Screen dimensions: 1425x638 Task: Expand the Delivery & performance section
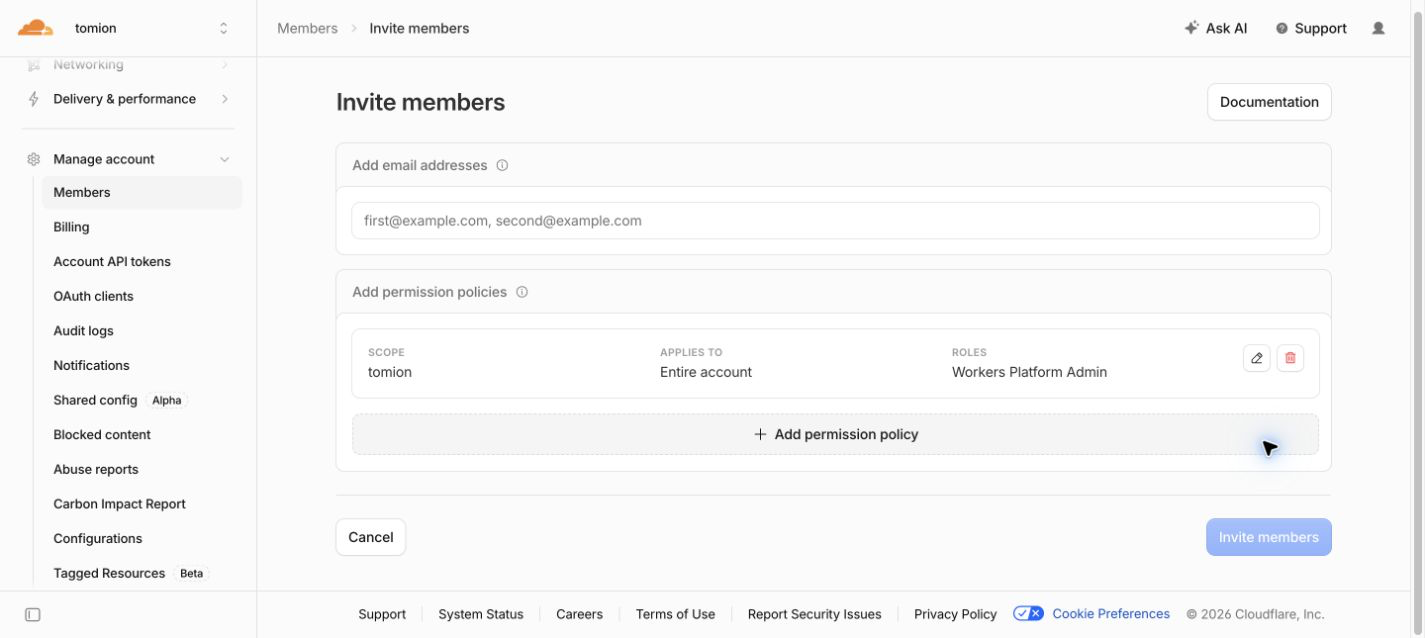(224, 99)
